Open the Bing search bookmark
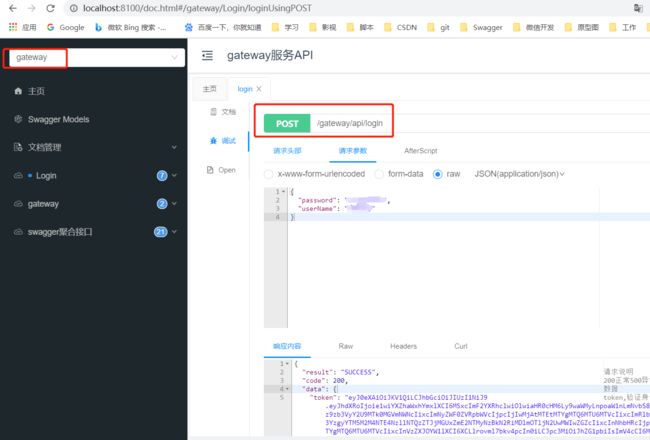The height and width of the screenshot is (440, 650). click(131, 27)
